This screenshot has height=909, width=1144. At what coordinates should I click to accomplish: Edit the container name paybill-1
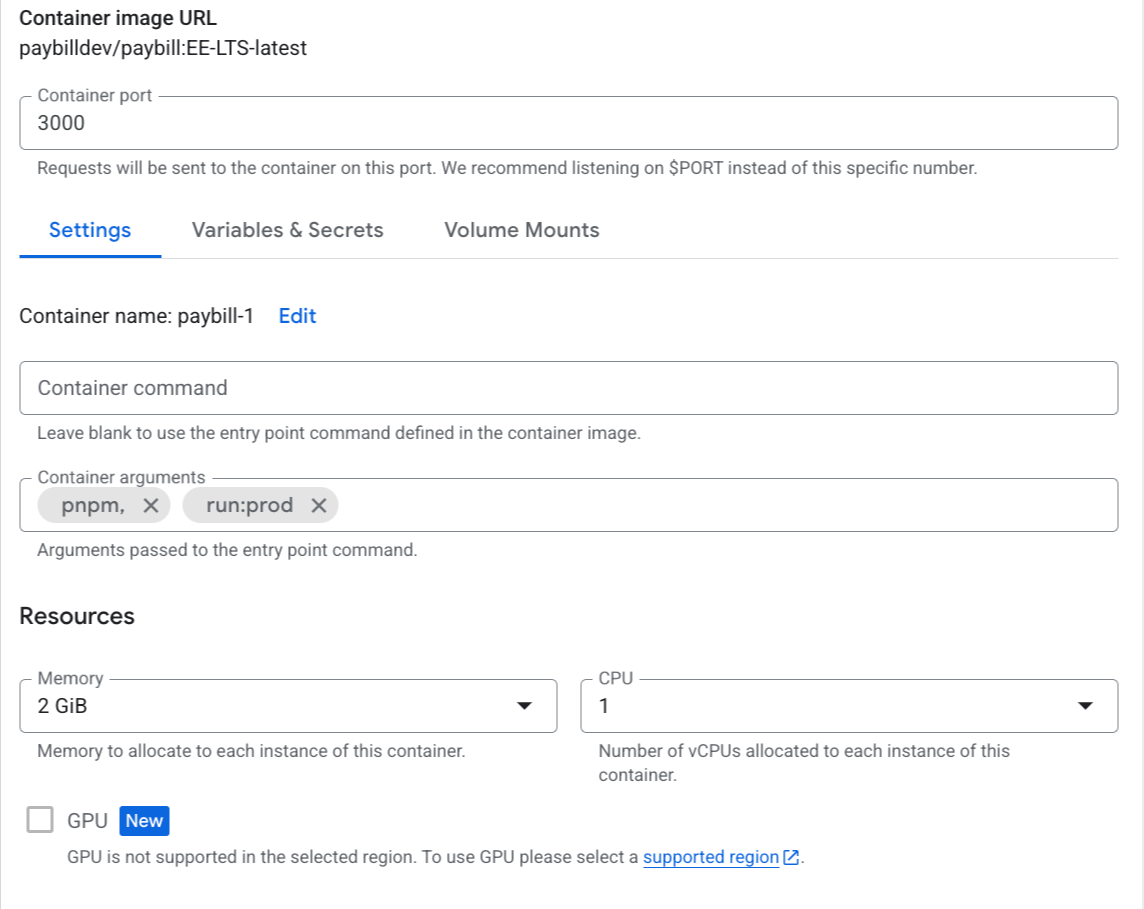[x=297, y=316]
